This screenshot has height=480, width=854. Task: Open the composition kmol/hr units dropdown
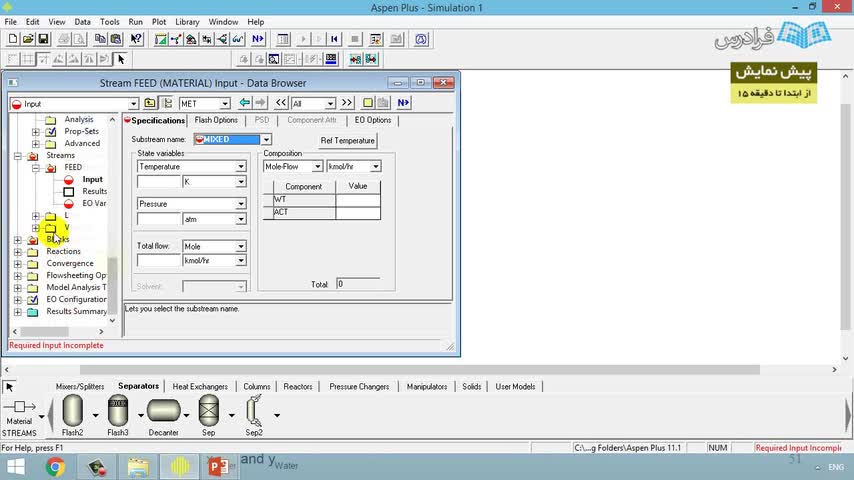tap(375, 167)
